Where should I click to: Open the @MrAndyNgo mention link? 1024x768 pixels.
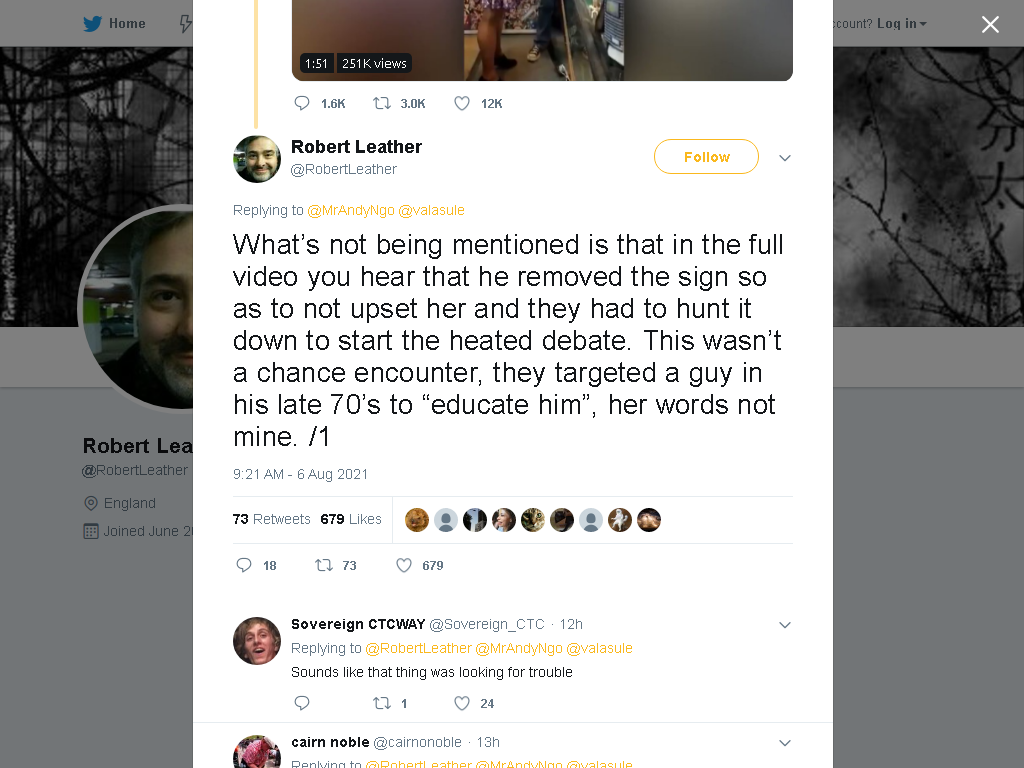351,210
